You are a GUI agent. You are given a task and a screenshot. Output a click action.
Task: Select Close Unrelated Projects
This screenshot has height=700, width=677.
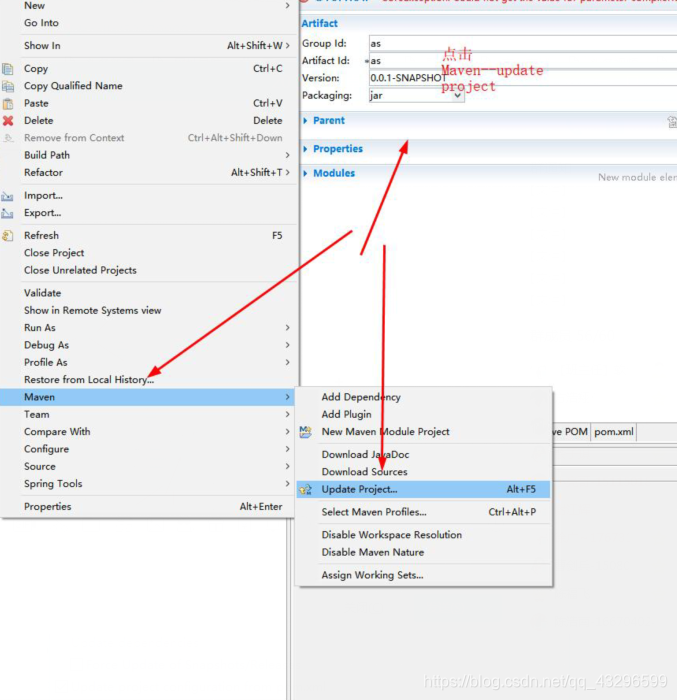(80, 270)
